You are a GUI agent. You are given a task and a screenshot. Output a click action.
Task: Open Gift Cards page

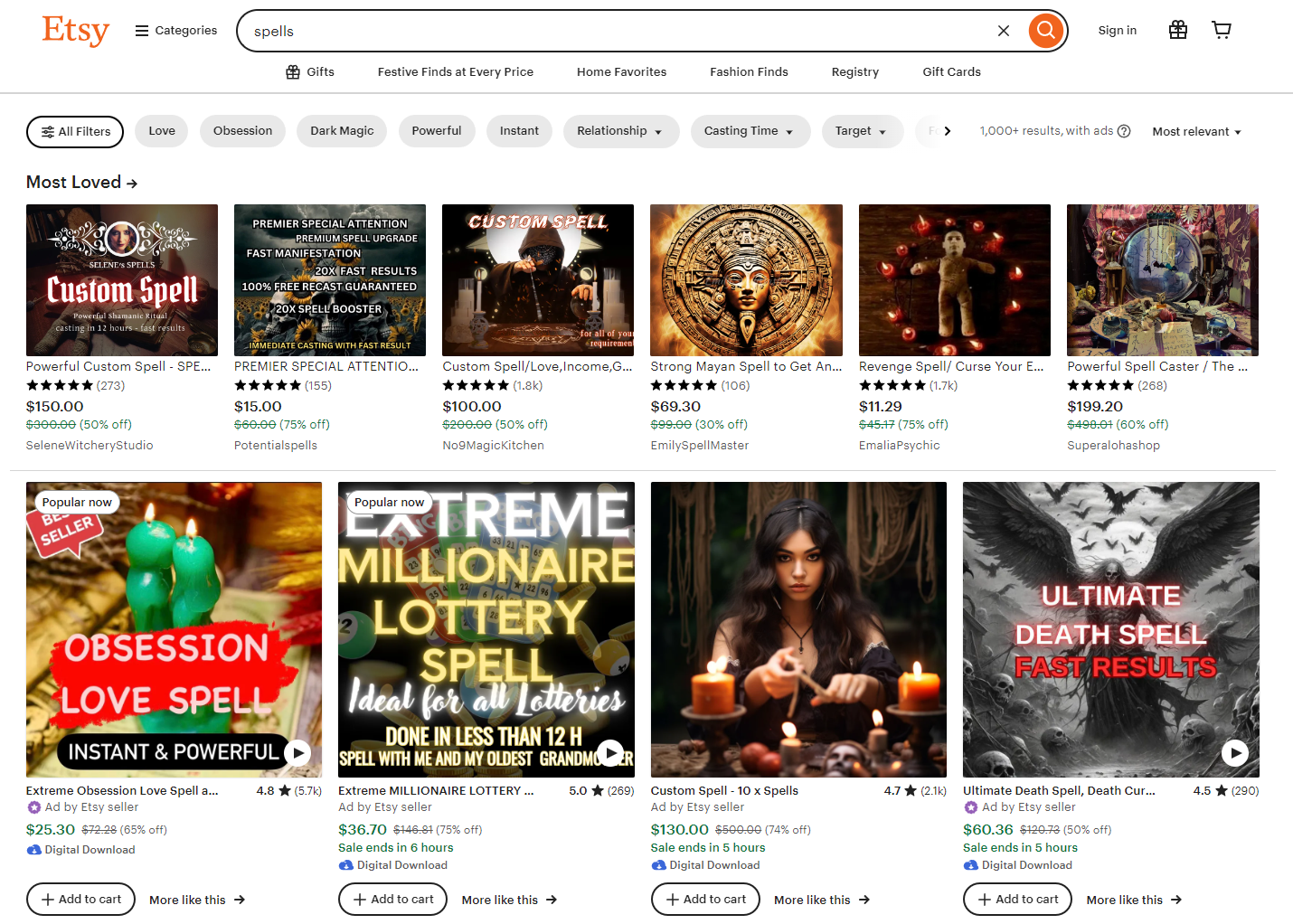coord(952,72)
